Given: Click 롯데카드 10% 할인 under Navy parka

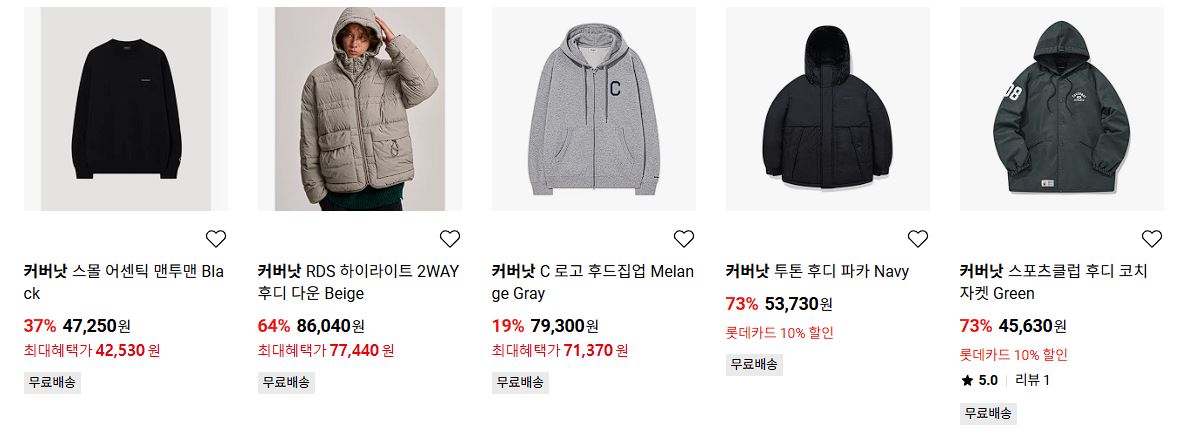Looking at the screenshot, I should pyautogui.click(x=779, y=332).
